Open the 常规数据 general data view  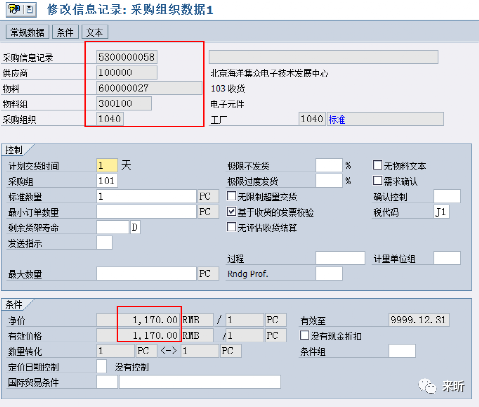28,32
